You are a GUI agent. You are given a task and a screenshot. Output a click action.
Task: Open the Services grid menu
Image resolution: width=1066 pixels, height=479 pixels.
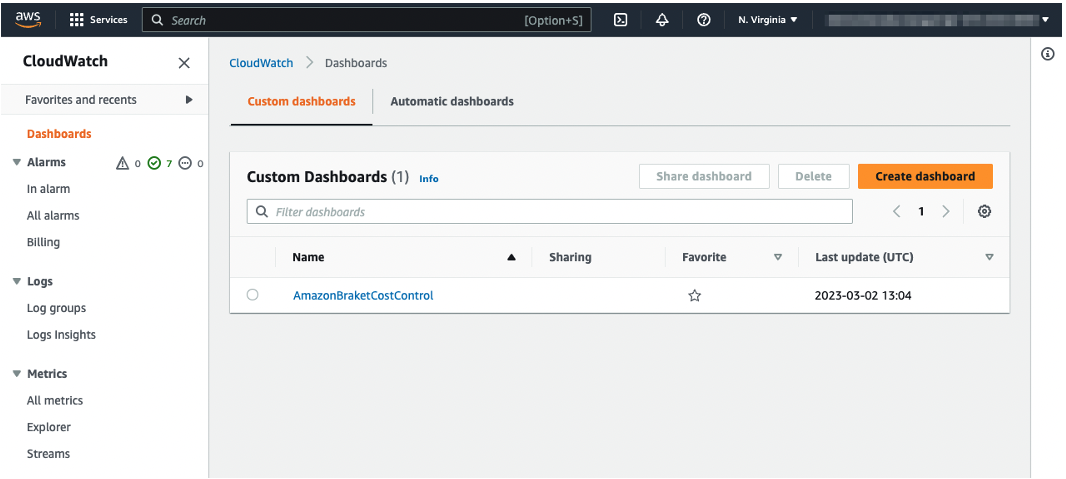click(99, 20)
